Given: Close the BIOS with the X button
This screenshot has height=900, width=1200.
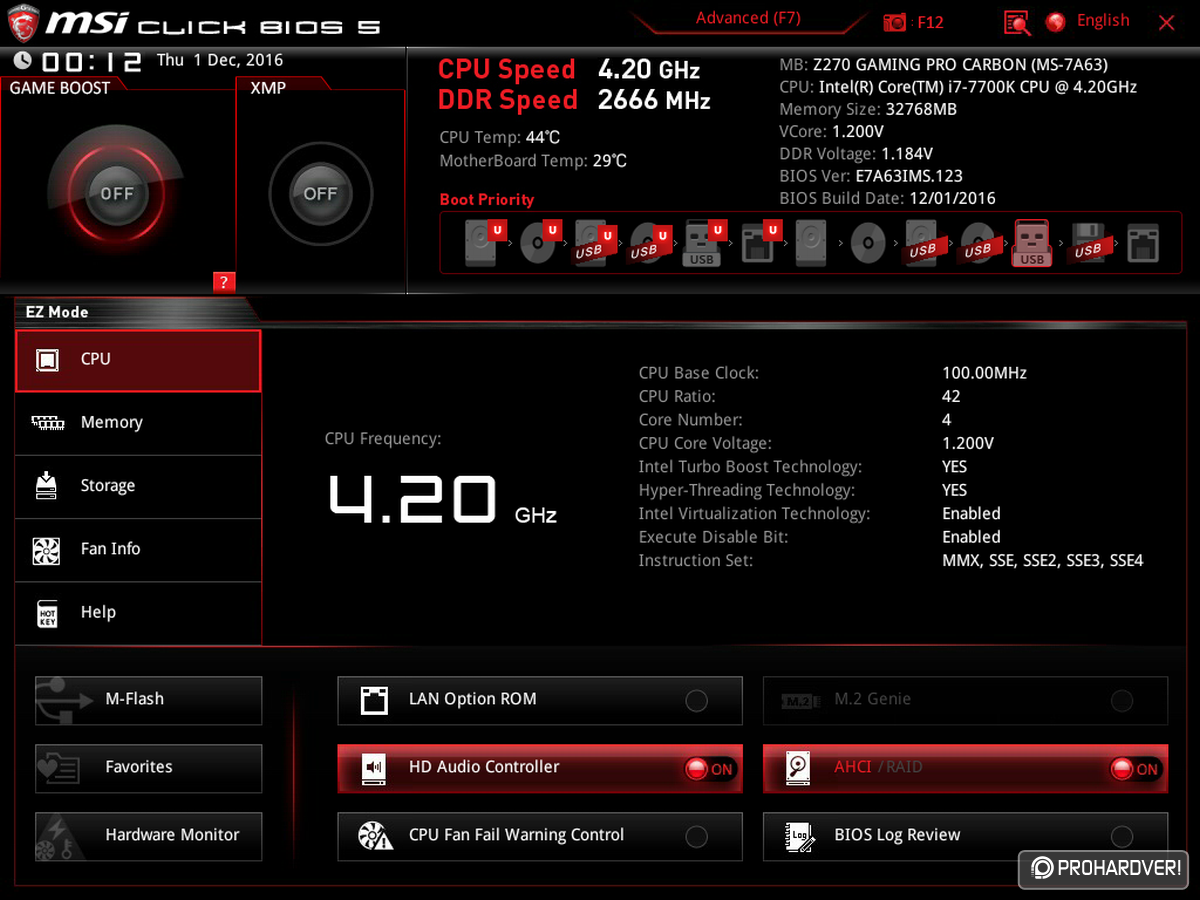Looking at the screenshot, I should (1166, 23).
